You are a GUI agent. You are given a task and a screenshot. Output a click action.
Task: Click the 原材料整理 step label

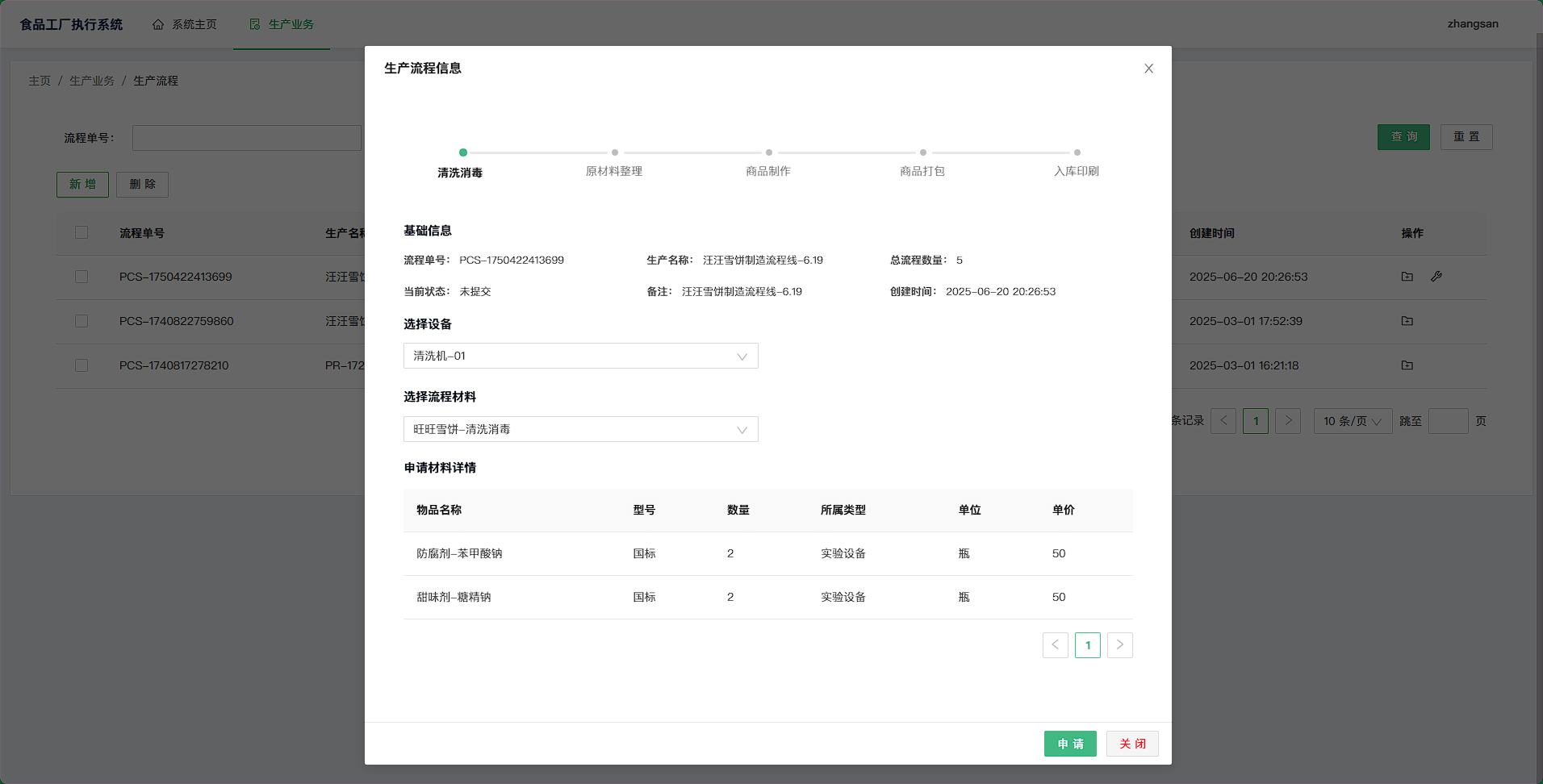click(614, 171)
